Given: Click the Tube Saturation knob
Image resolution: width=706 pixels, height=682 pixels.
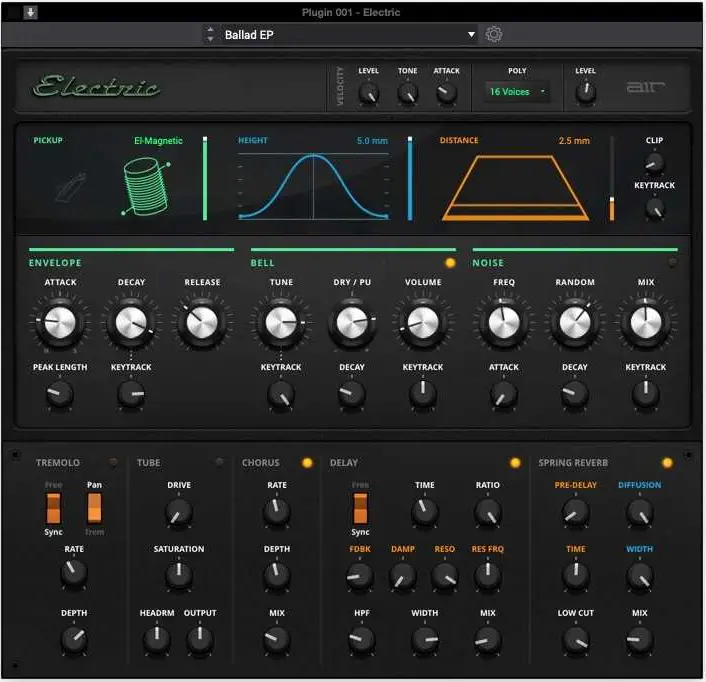Looking at the screenshot, I should click(179, 576).
